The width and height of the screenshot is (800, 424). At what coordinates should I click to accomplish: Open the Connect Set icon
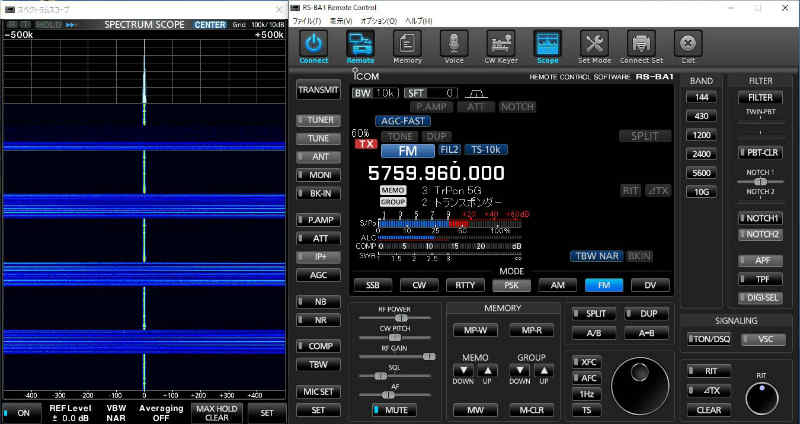pyautogui.click(x=641, y=44)
